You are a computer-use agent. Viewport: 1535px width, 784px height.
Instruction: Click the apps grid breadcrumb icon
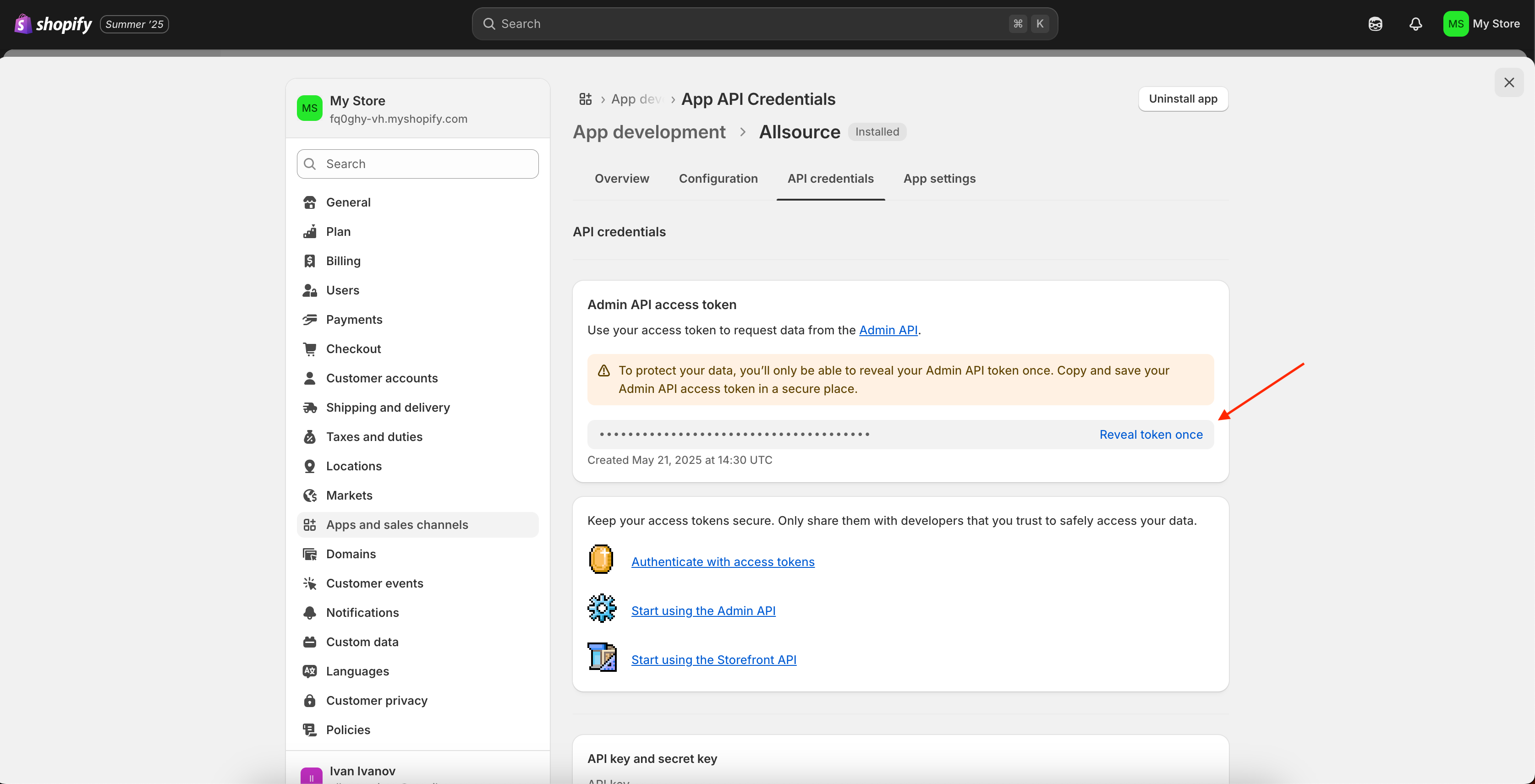[x=585, y=99]
